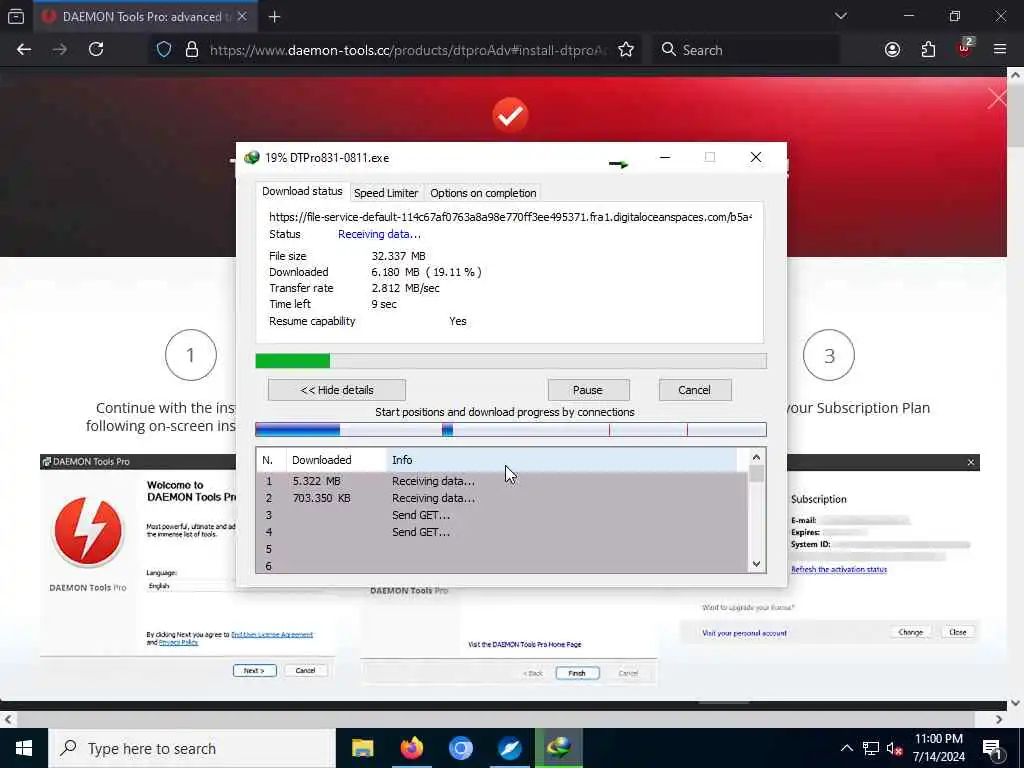1024x768 pixels.
Task: Click the green download progress bar
Action: point(511,360)
